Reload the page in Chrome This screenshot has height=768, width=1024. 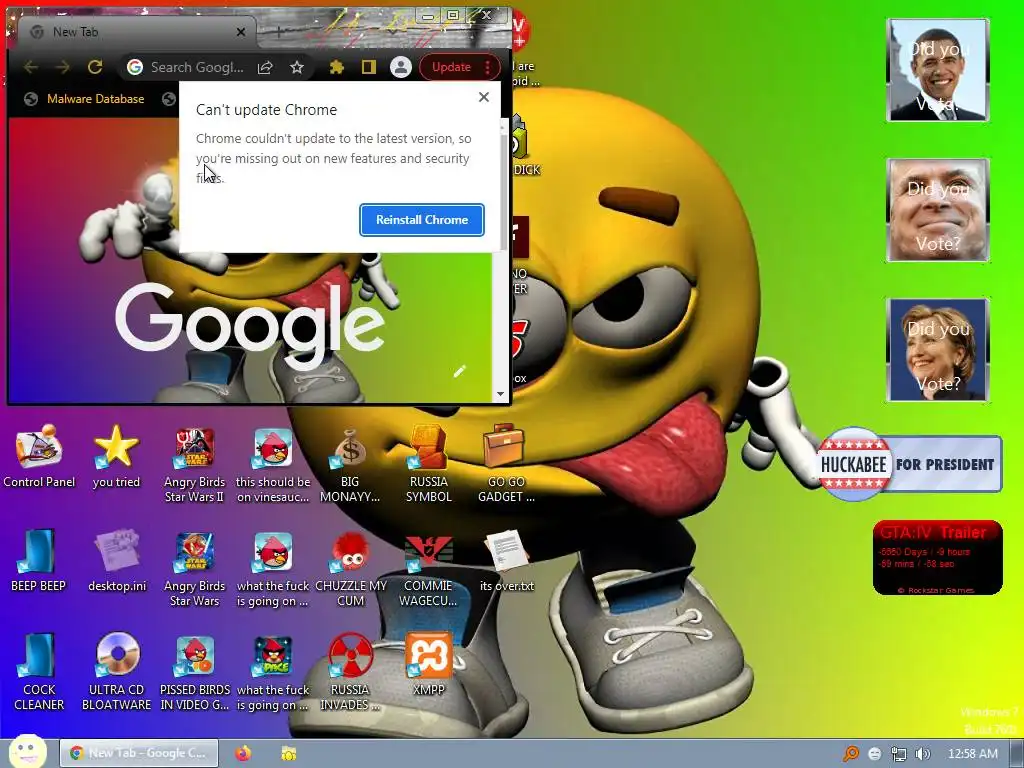95,67
